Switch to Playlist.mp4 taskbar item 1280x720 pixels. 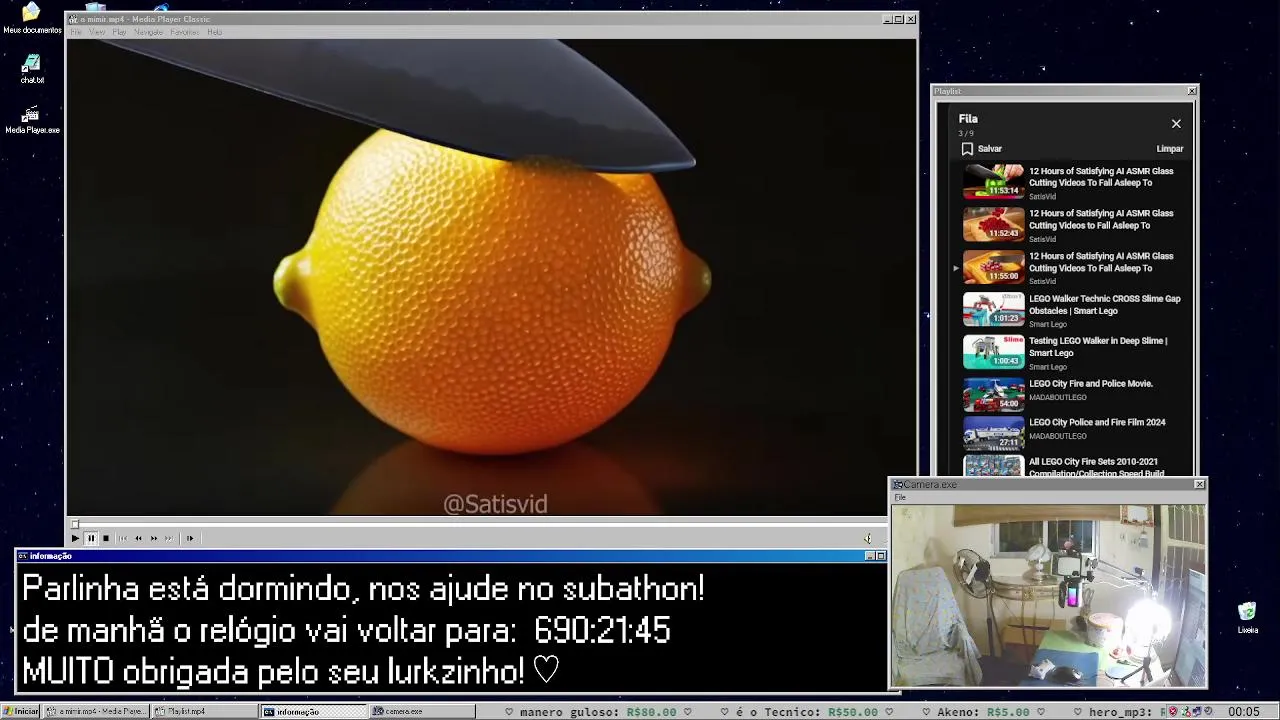[x=203, y=712]
